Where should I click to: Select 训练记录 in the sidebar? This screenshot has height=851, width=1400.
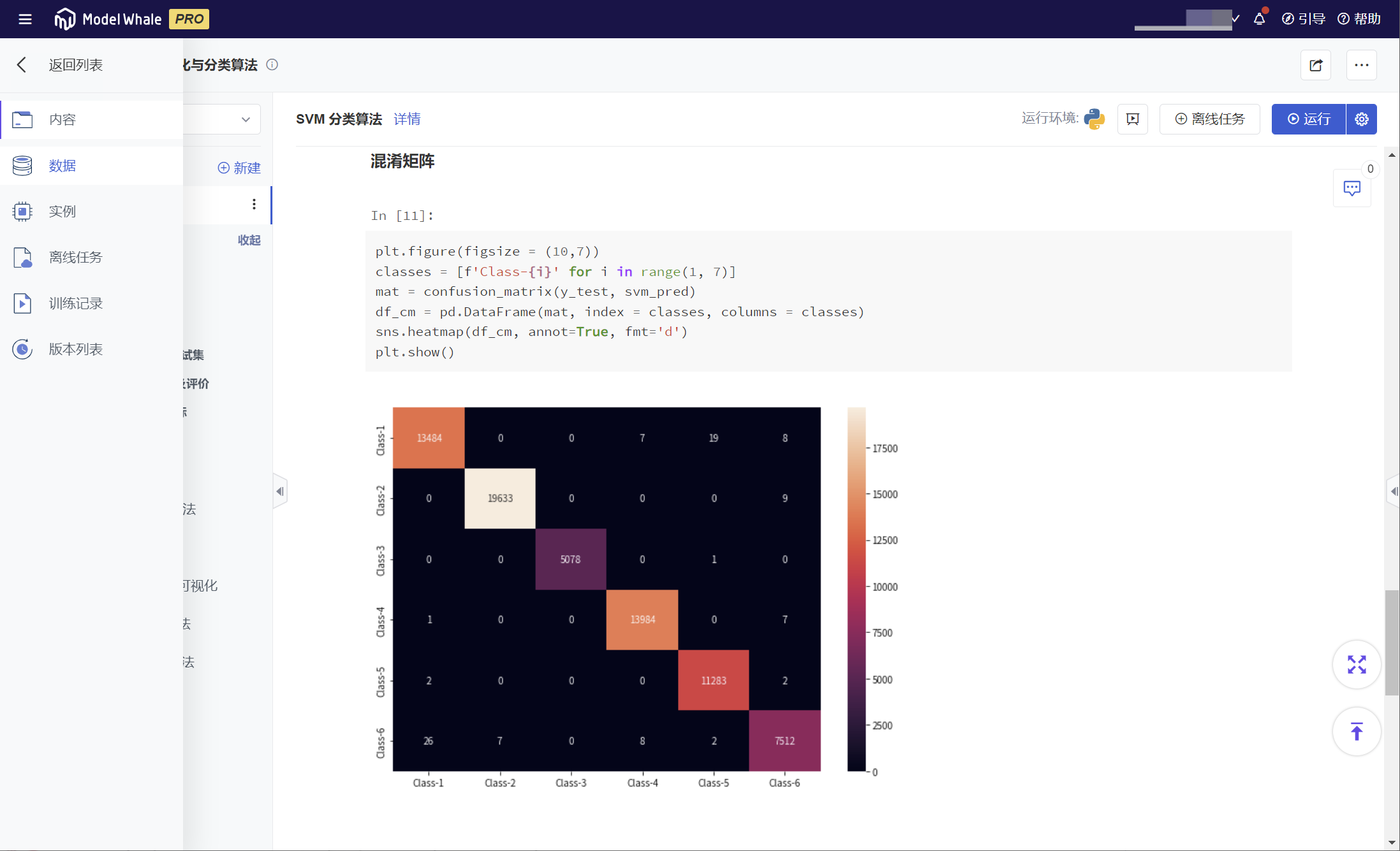(92, 303)
